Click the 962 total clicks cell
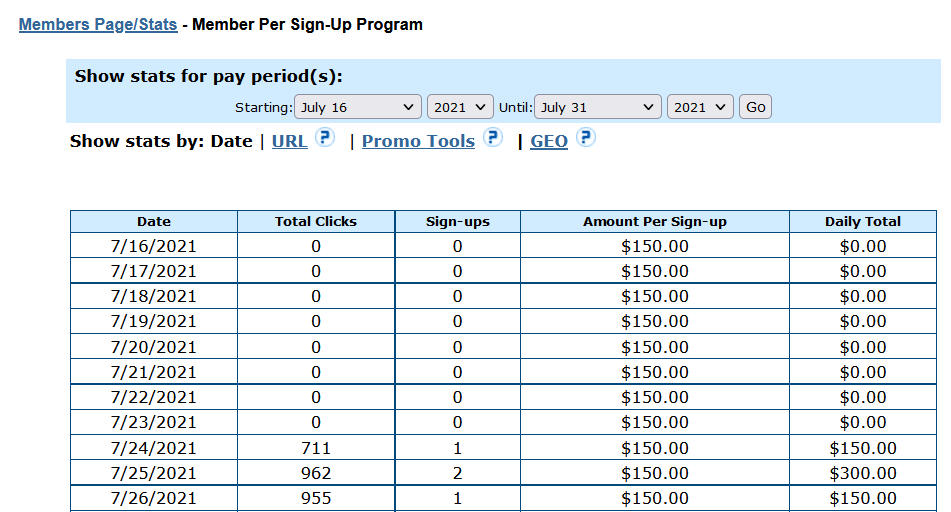The image size is (951, 512). (316, 473)
